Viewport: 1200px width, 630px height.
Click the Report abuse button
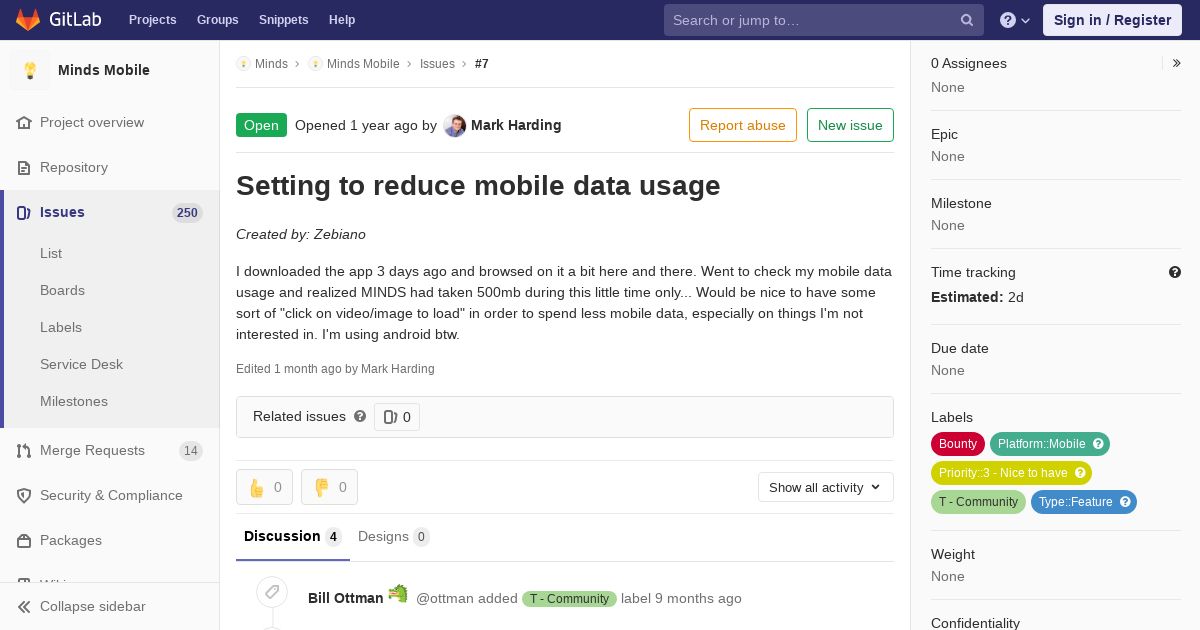click(742, 125)
